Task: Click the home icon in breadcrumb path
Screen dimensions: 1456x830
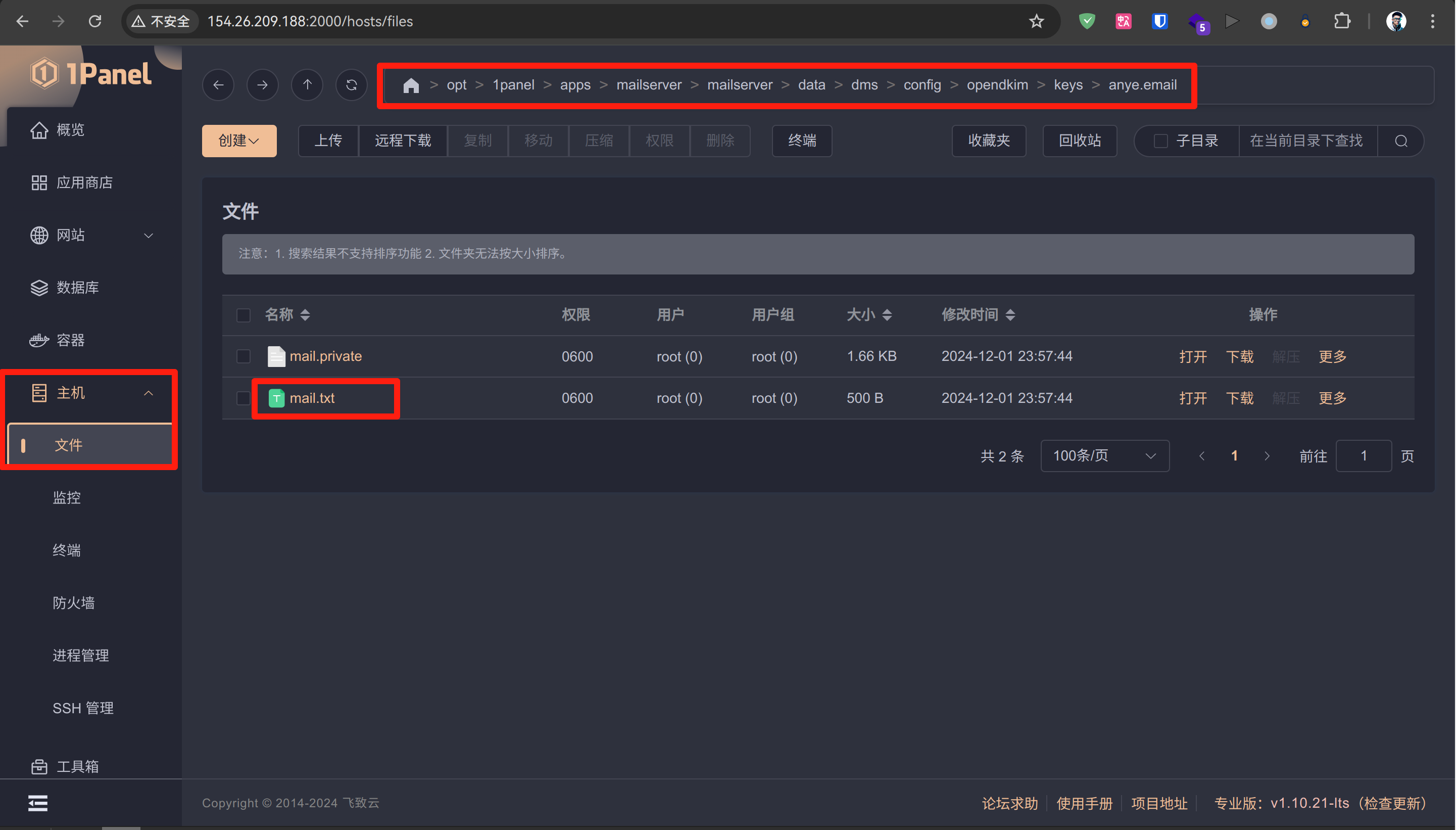Action: [x=411, y=85]
